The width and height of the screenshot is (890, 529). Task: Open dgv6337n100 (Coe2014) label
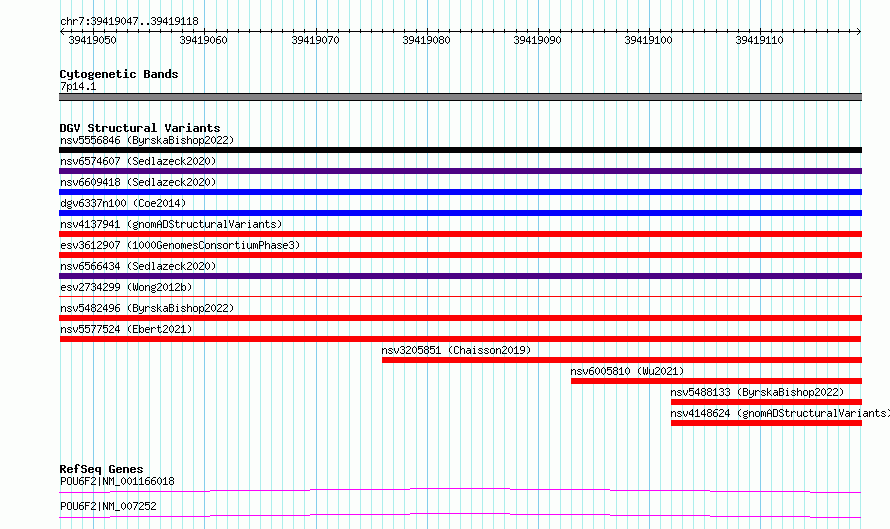click(123, 203)
